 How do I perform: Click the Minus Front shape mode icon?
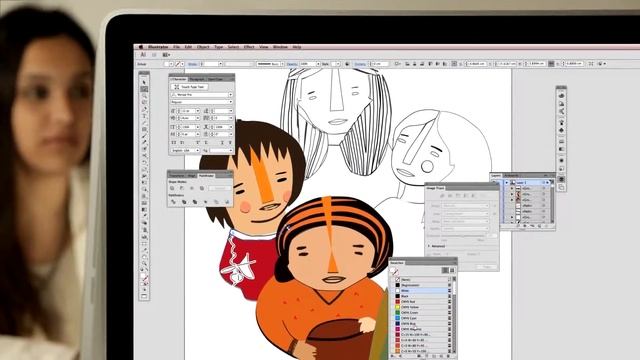[x=182, y=189]
